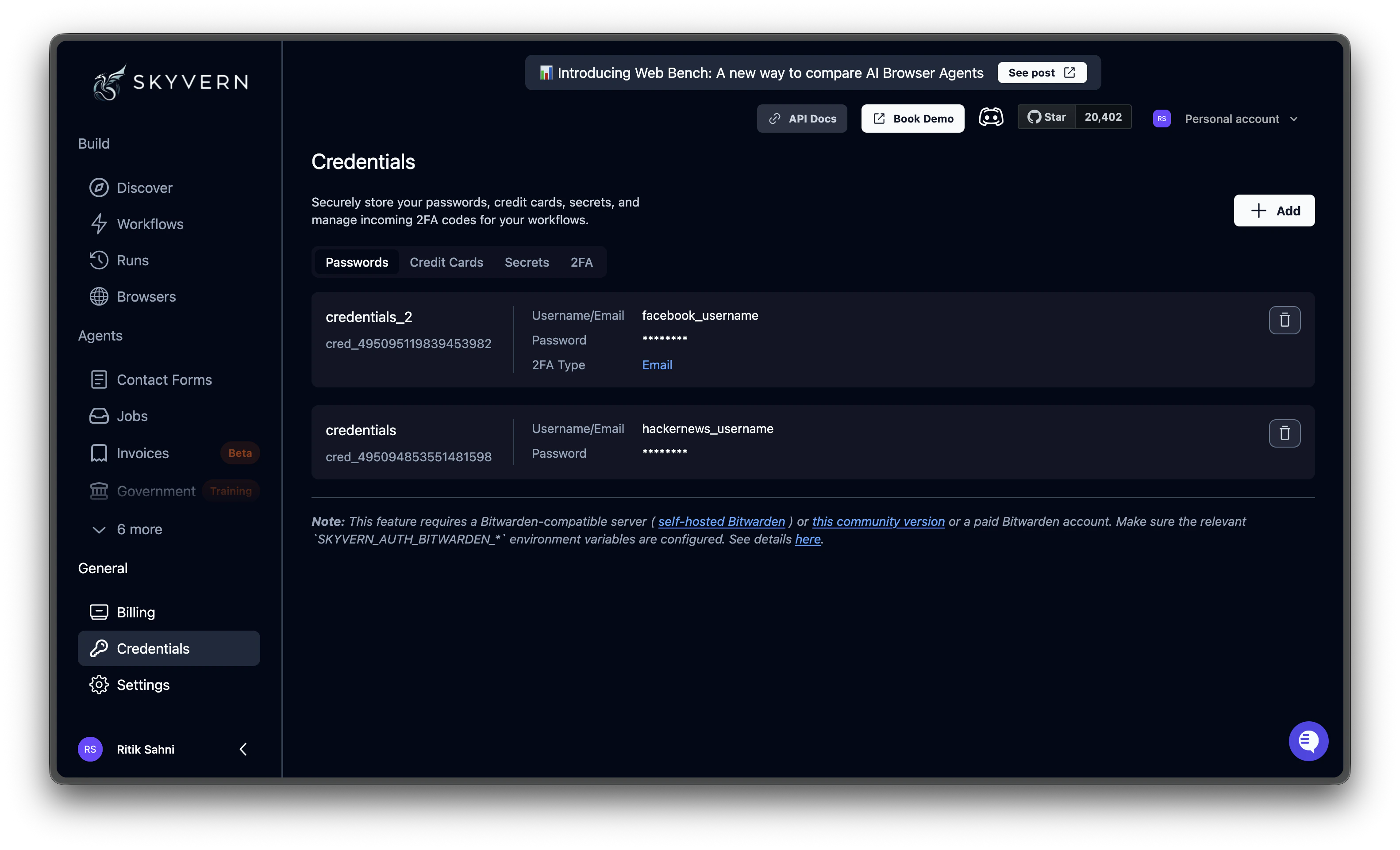Delete the hackernews credentials entry
This screenshot has height=850, width=1400.
[x=1285, y=433]
